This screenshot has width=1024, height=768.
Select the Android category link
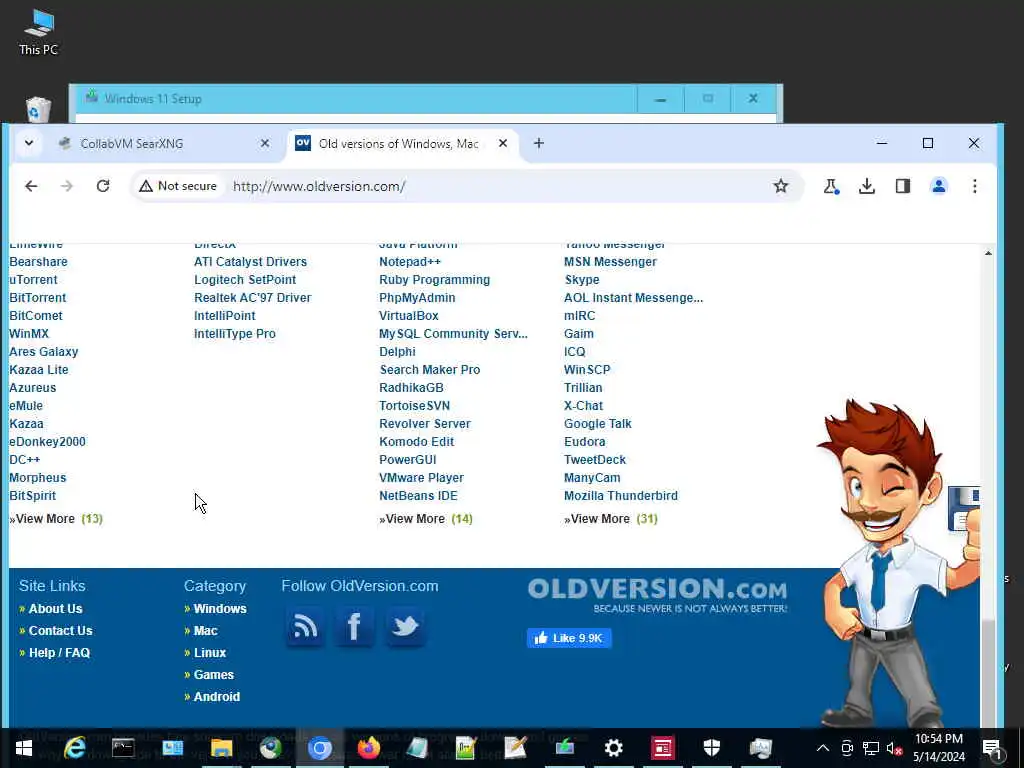pyautogui.click(x=217, y=697)
